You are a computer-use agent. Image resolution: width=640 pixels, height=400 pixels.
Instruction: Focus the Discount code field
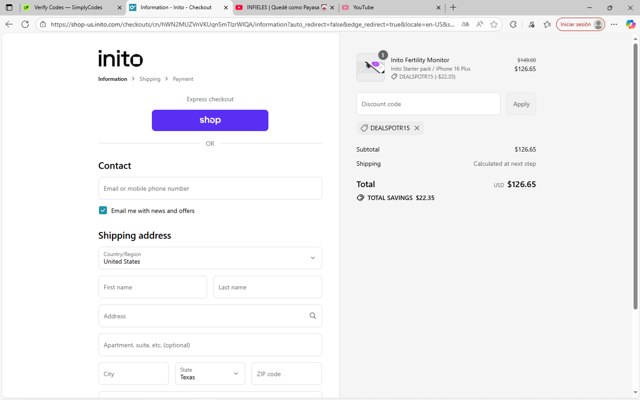point(428,104)
